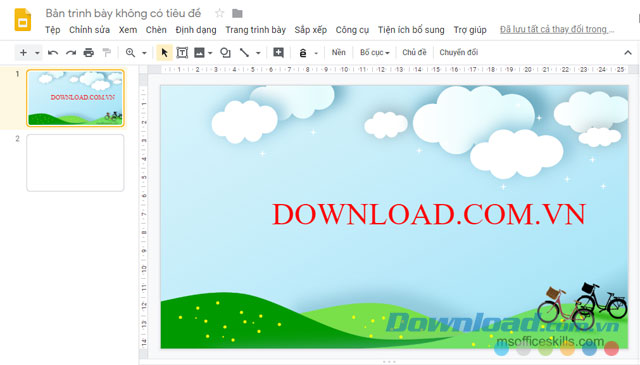
Task: Choose the select cursor tool
Action: (x=164, y=52)
